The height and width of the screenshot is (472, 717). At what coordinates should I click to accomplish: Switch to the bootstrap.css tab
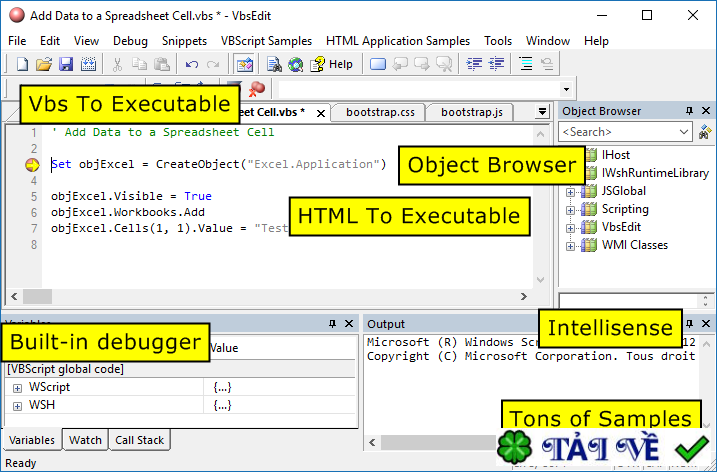[380, 113]
